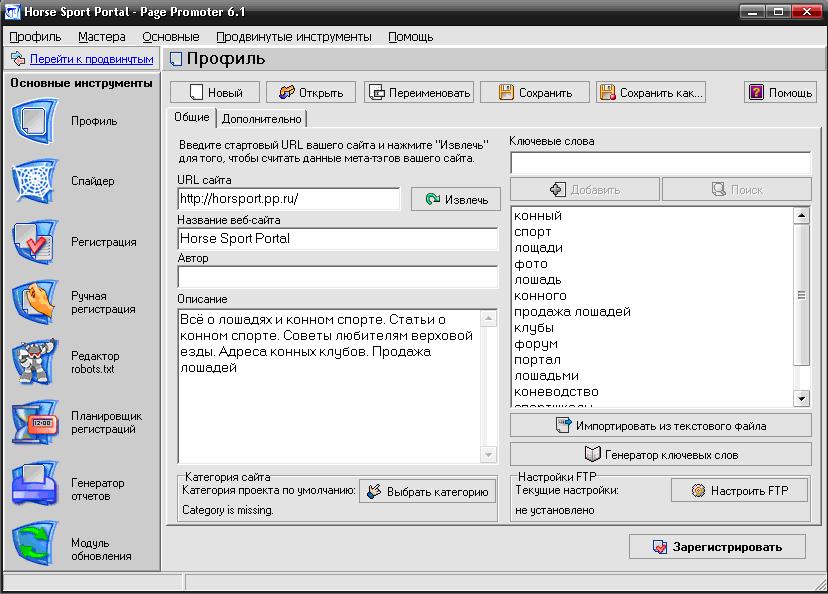The image size is (828, 594).
Task: Select the Регистрация sidebar icon
Action: [x=37, y=242]
